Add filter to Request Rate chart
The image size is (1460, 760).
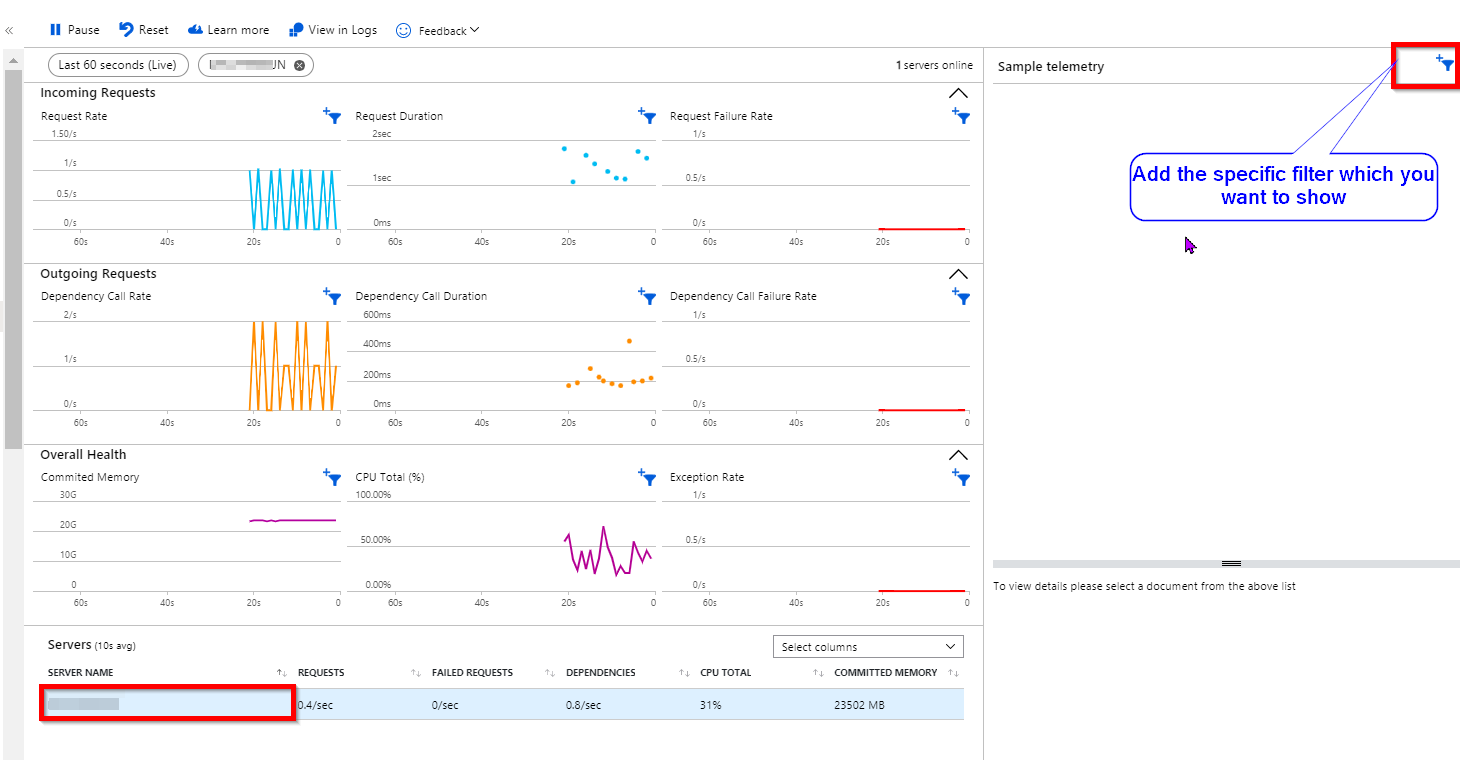click(333, 116)
